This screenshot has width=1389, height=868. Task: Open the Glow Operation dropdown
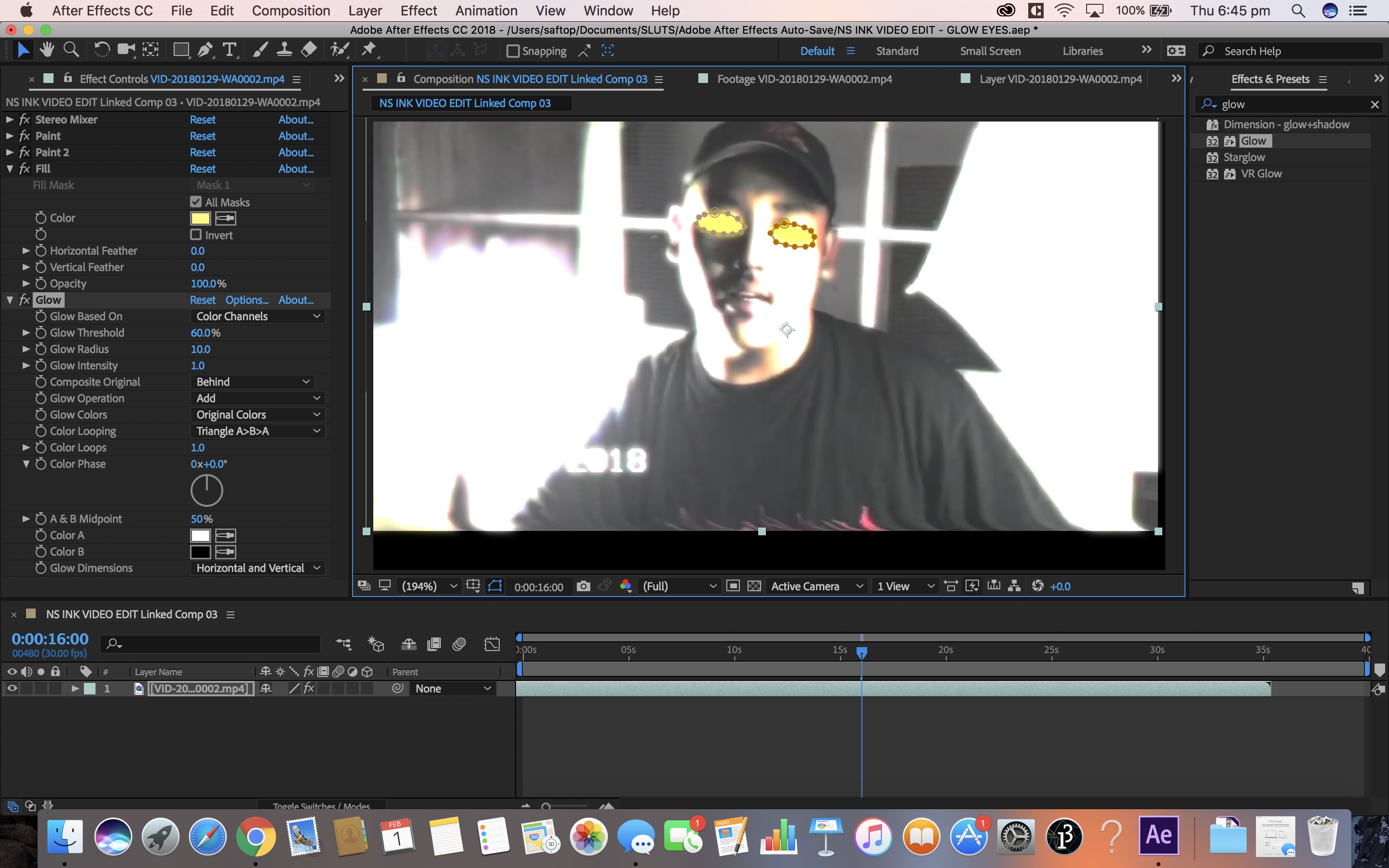click(x=258, y=398)
